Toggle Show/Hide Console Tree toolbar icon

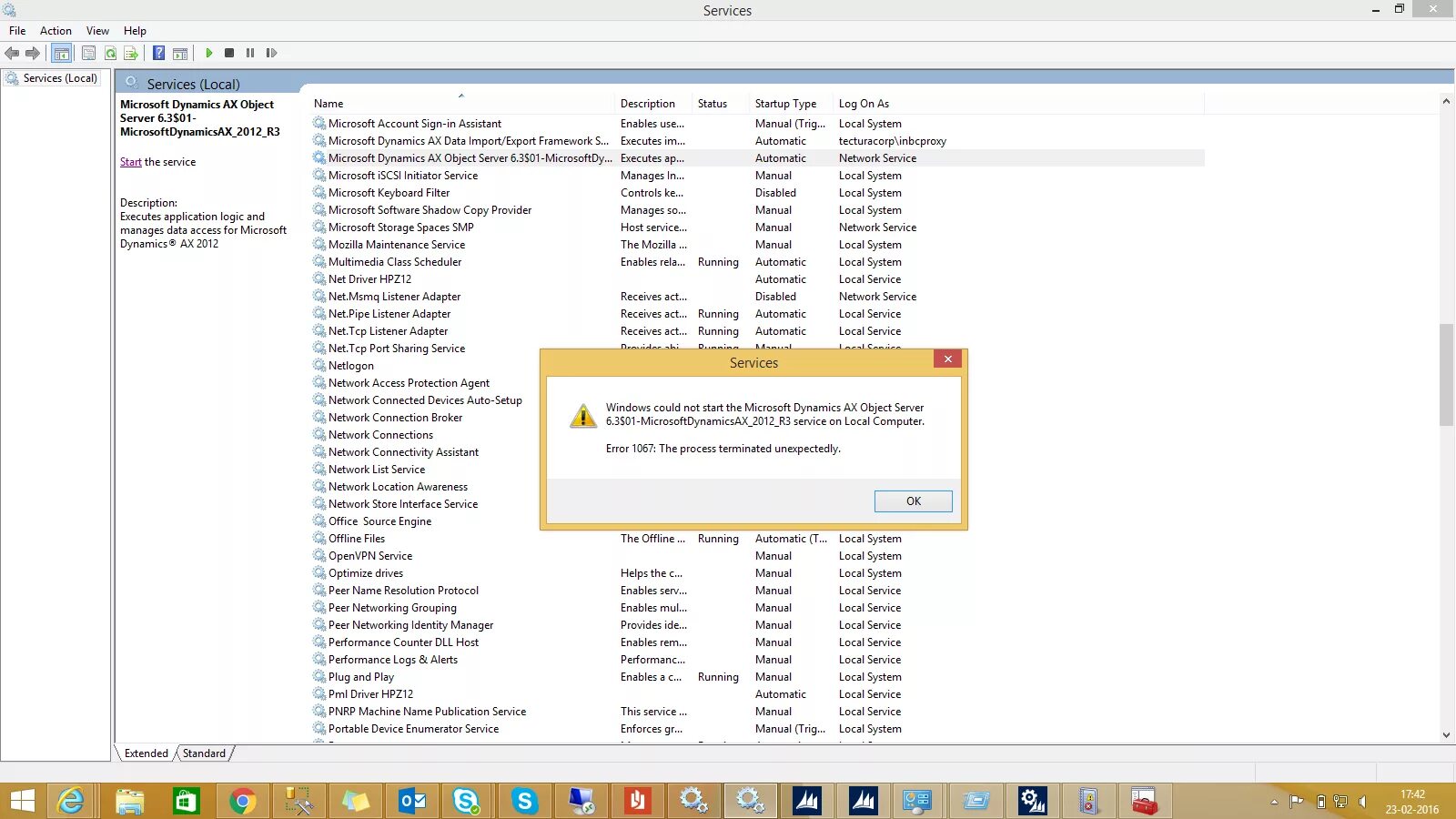[61, 53]
